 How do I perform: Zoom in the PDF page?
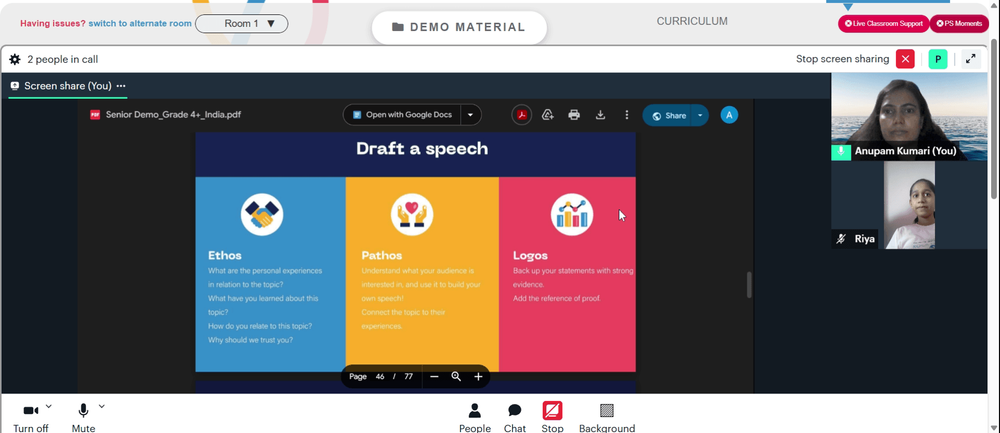(478, 376)
